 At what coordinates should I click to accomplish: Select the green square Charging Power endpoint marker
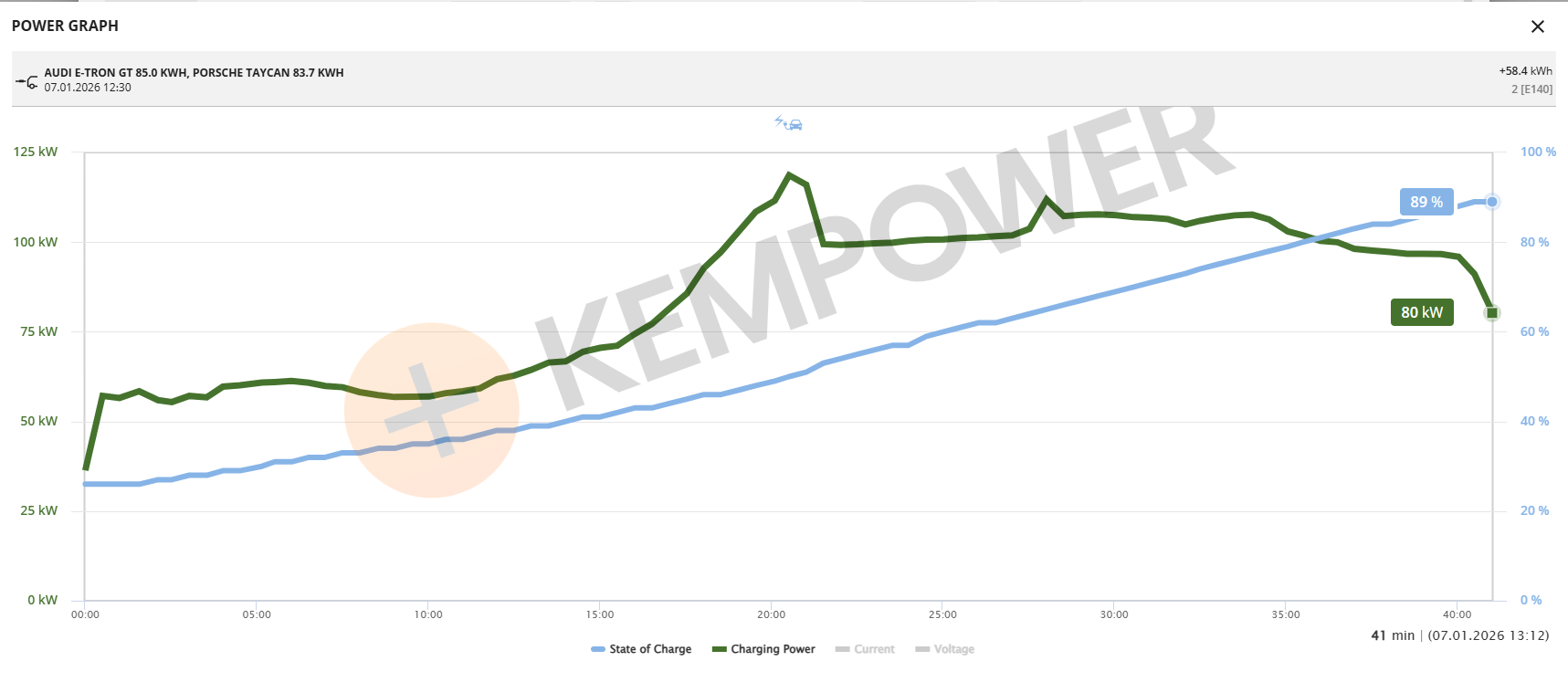coord(1492,313)
